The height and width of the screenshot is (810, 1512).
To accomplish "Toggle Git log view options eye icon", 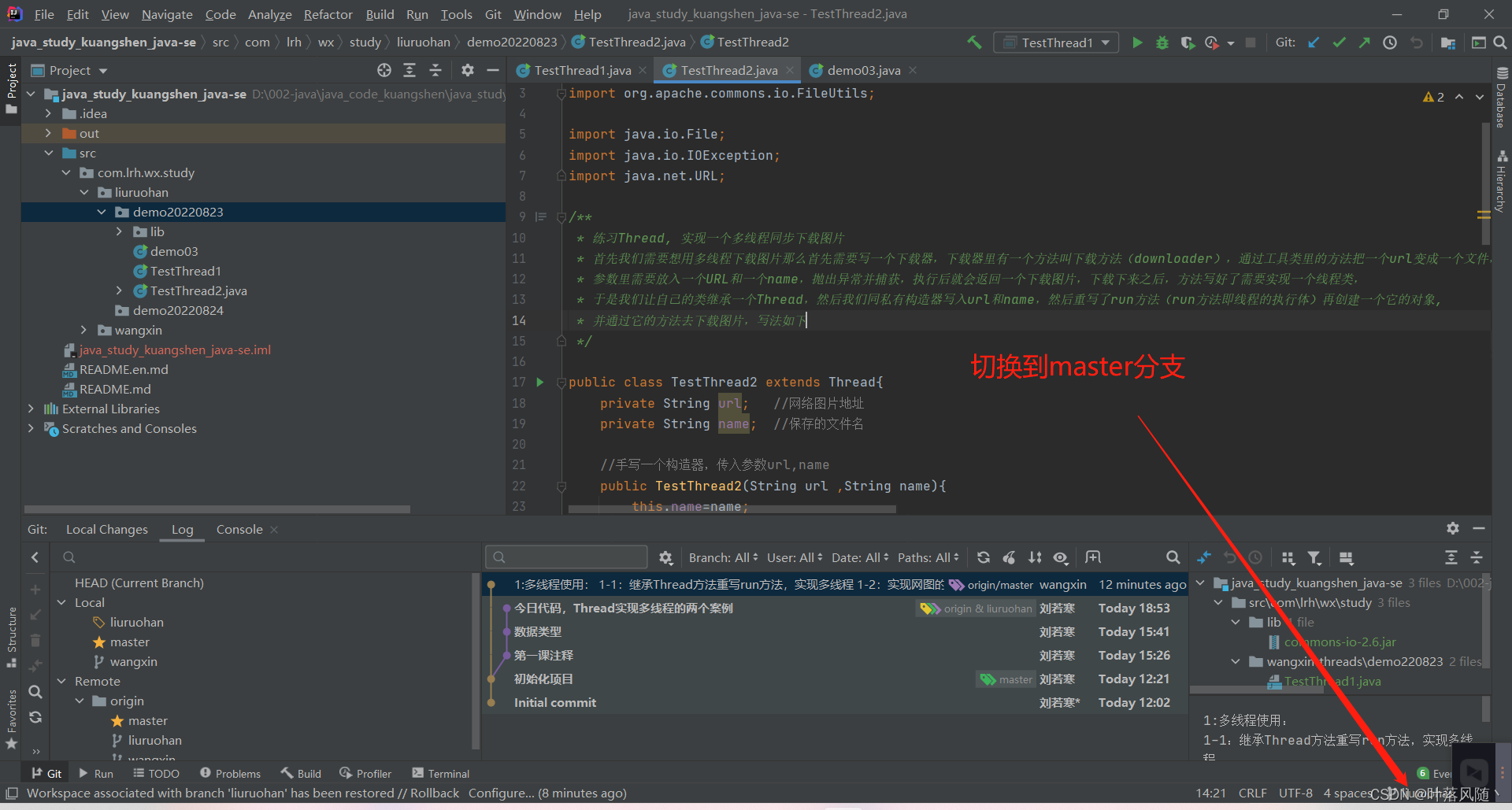I will (x=1061, y=557).
